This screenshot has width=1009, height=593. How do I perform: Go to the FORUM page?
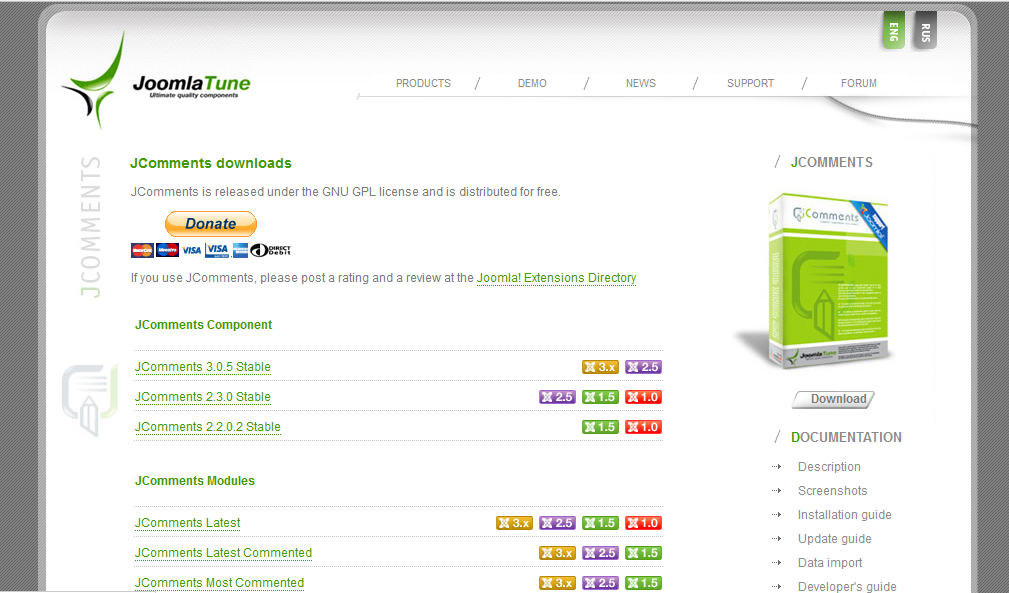pyautogui.click(x=858, y=83)
